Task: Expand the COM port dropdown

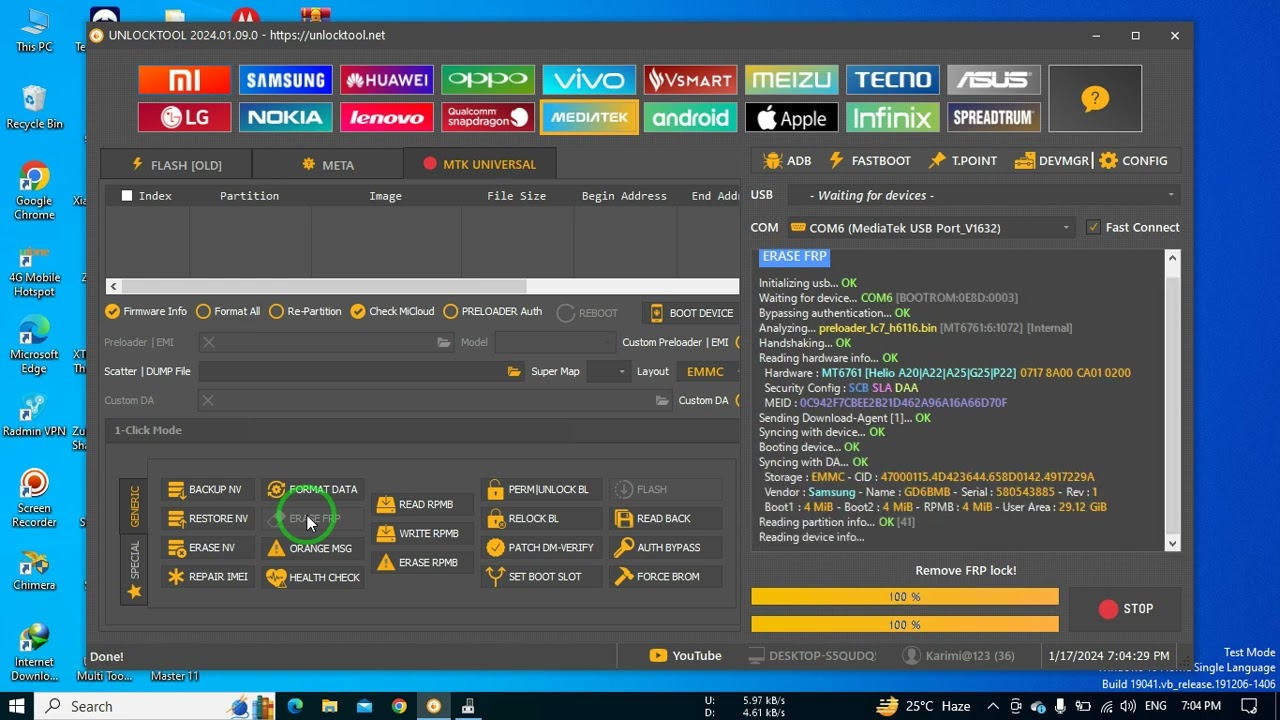Action: [930, 228]
